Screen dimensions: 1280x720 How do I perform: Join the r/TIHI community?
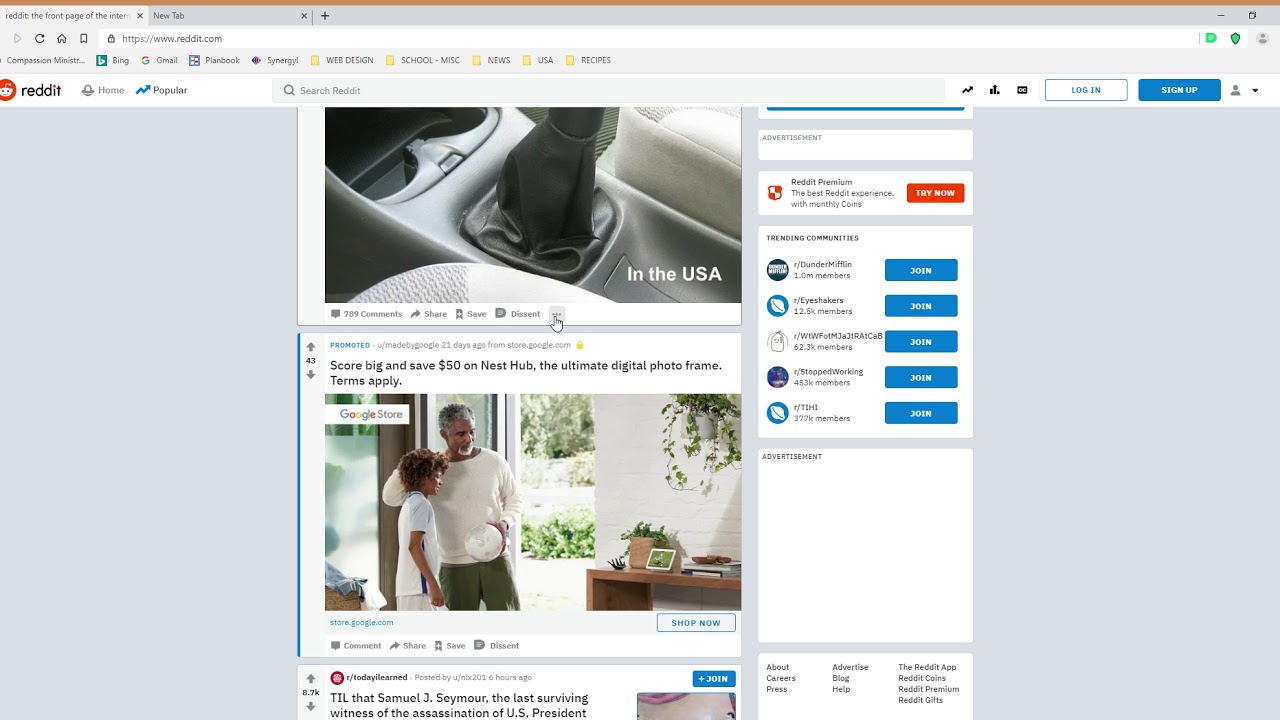921,413
